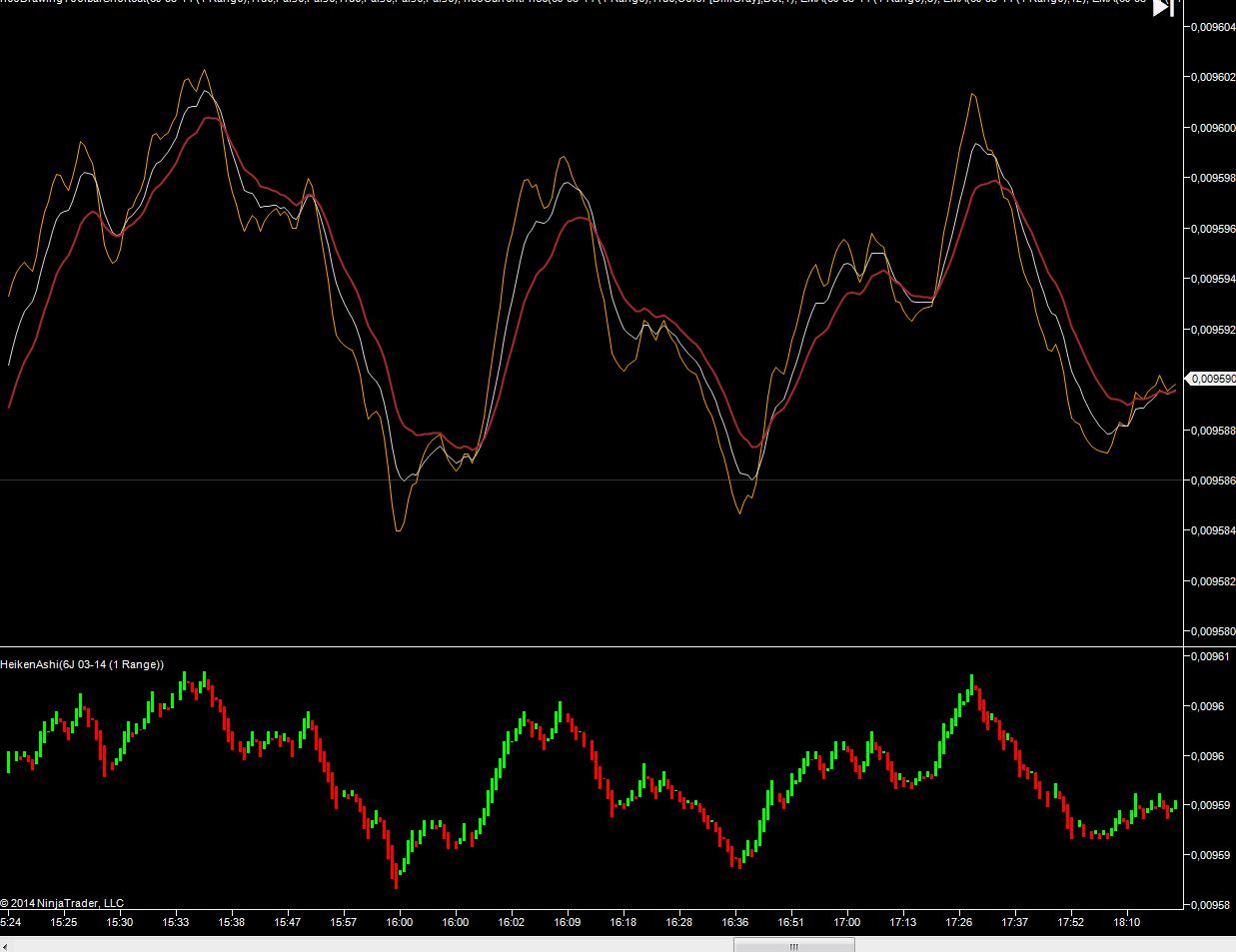Click the 16:28 time axis label
1236x952 pixels.
pyautogui.click(x=679, y=922)
